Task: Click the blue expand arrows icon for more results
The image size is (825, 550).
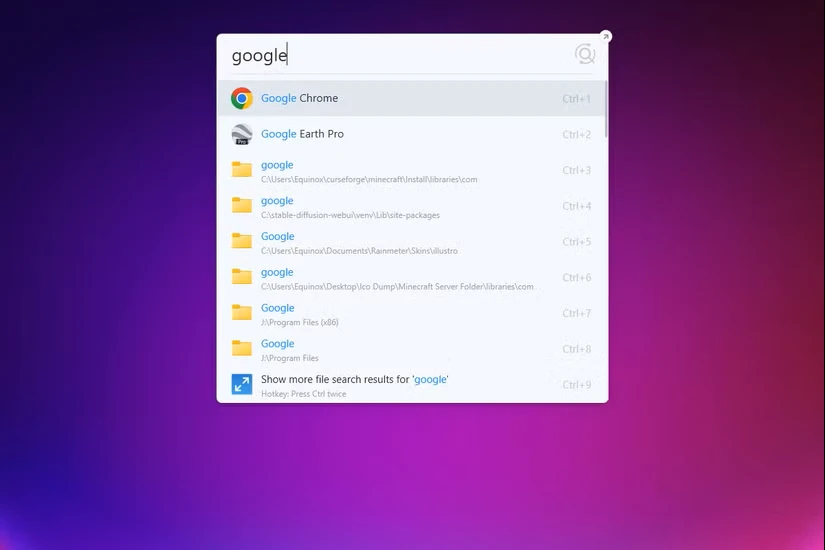Action: tap(241, 385)
